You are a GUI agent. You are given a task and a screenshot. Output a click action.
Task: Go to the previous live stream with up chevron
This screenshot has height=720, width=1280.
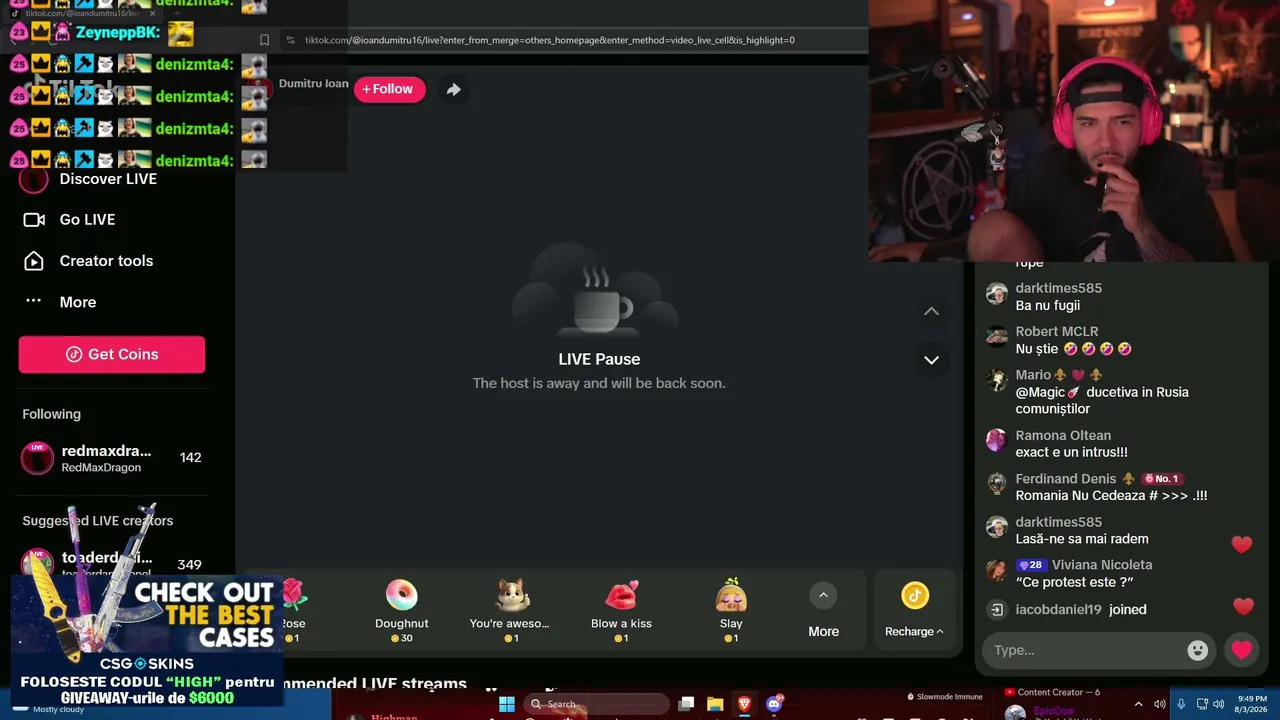click(931, 311)
